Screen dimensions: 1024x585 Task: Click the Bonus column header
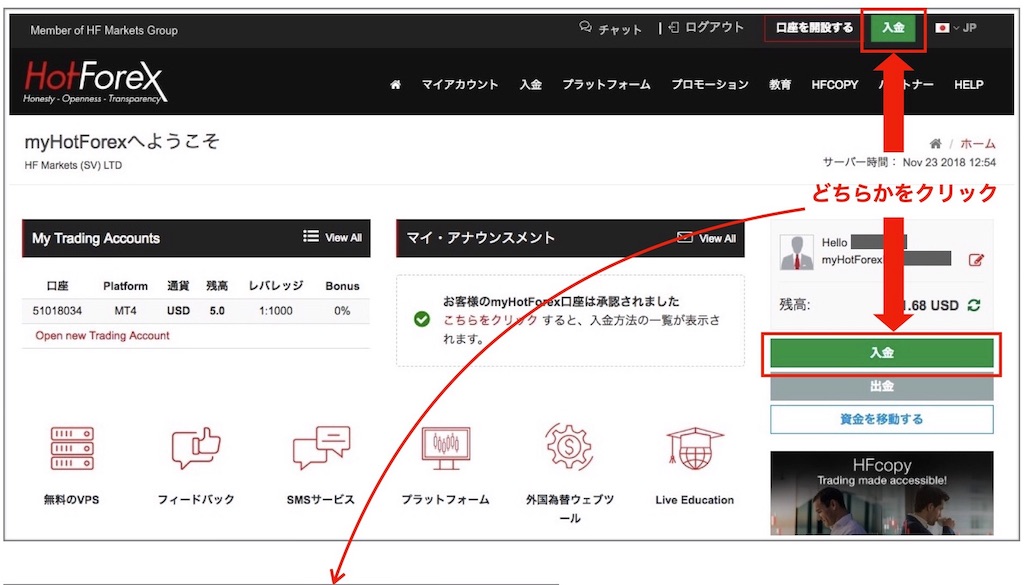(342, 286)
